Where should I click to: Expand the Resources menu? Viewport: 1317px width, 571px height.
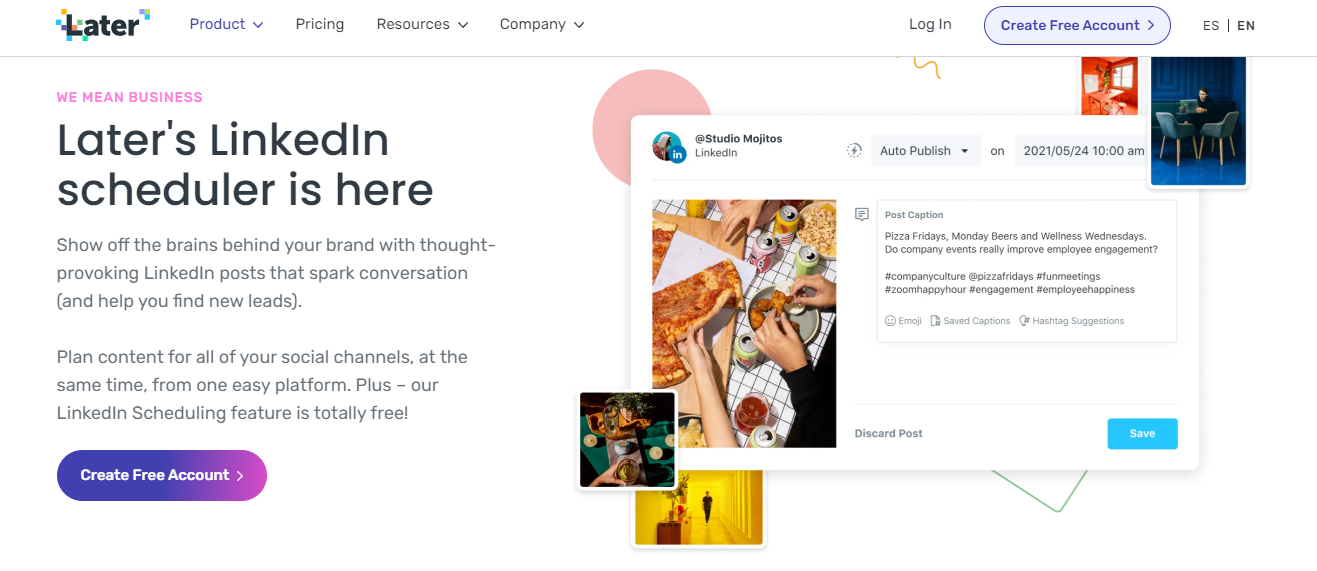422,24
